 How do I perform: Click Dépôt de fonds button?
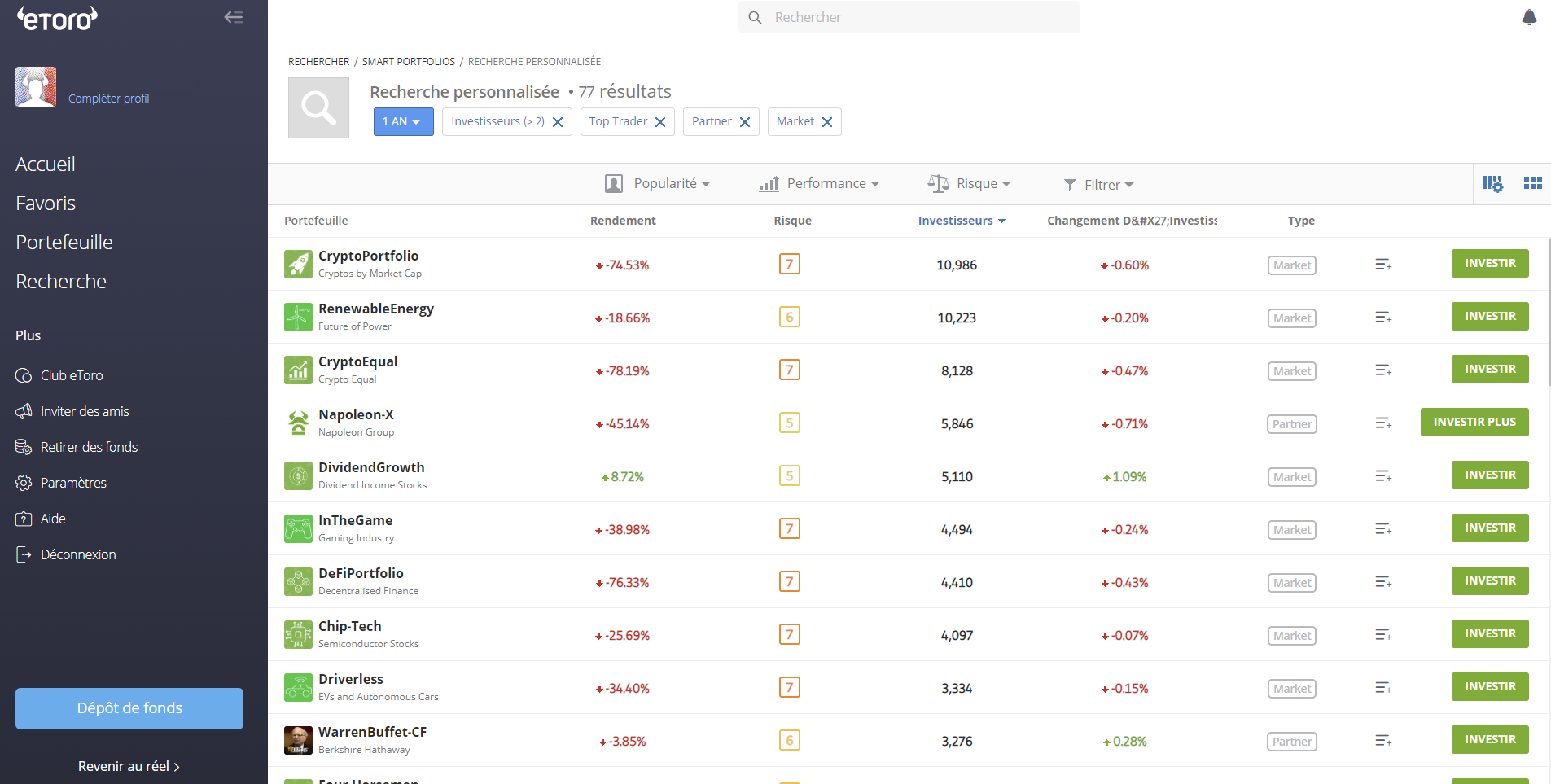(x=129, y=708)
